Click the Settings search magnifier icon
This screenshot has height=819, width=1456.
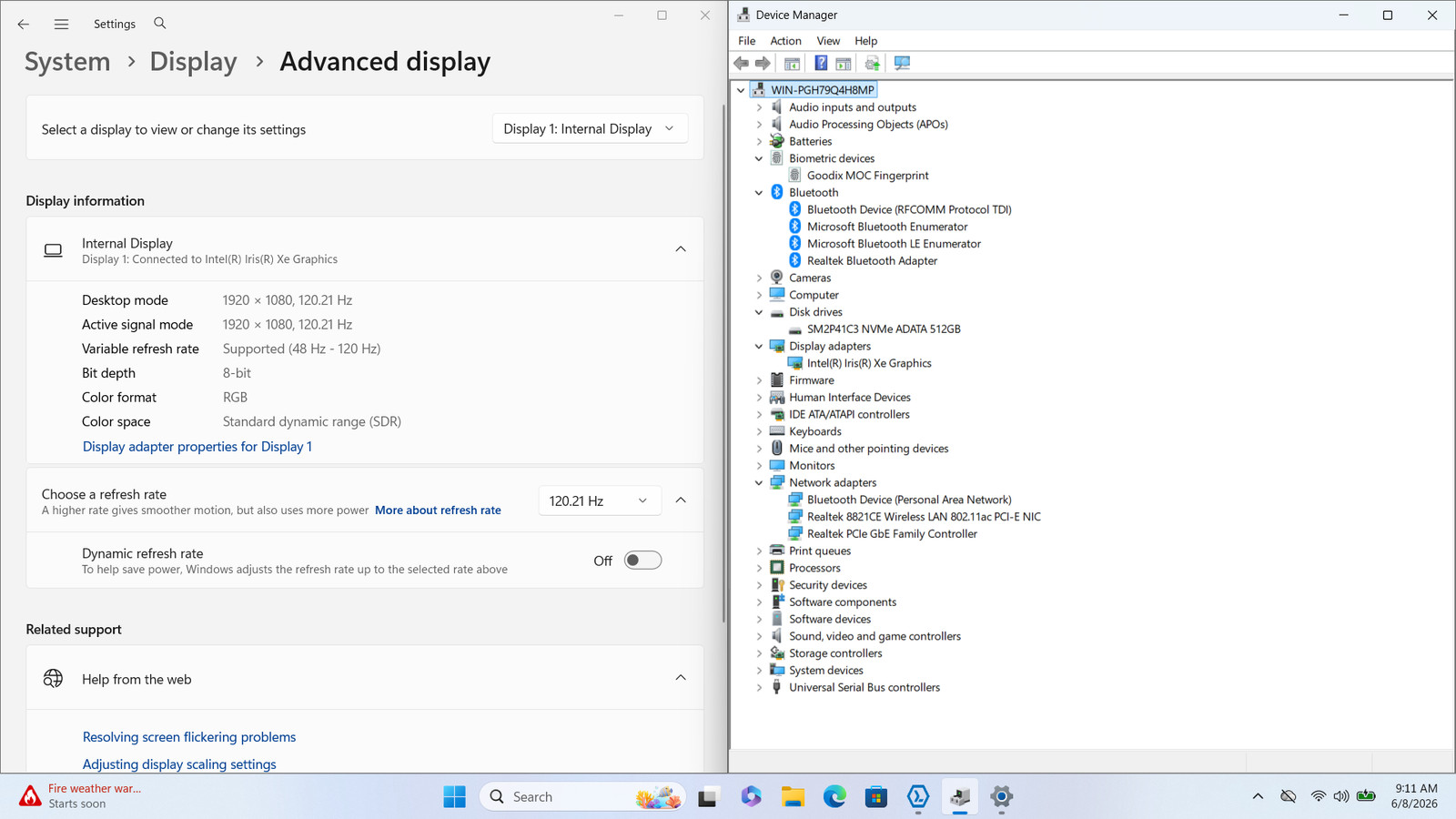[160, 24]
